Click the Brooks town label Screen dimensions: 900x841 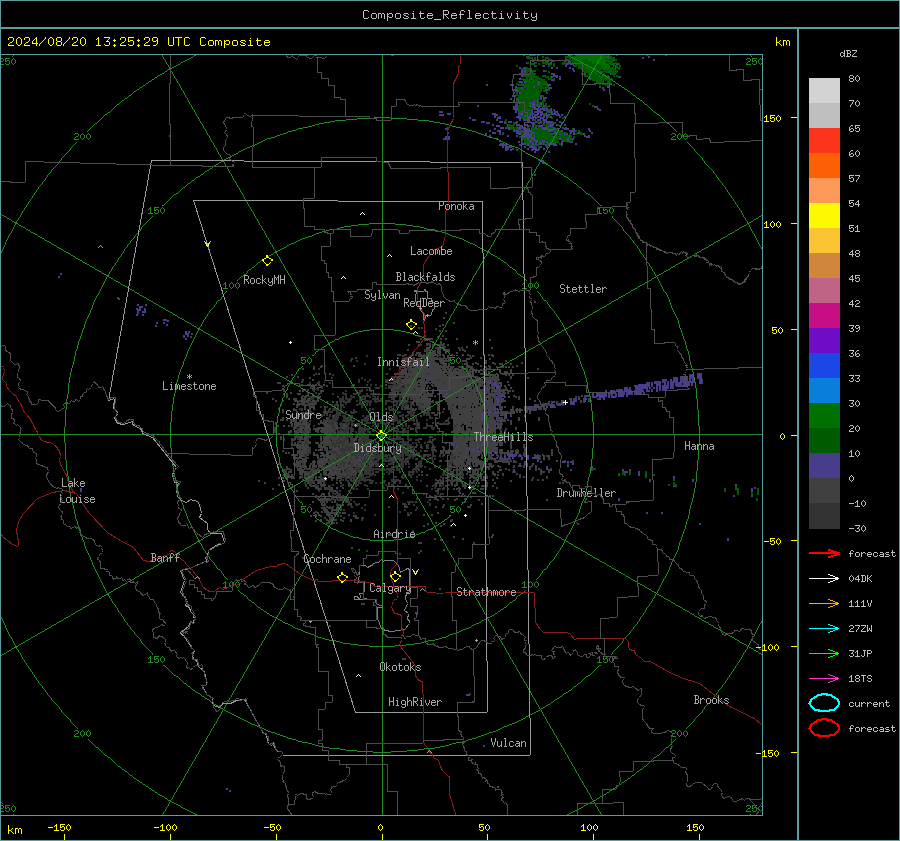711,700
